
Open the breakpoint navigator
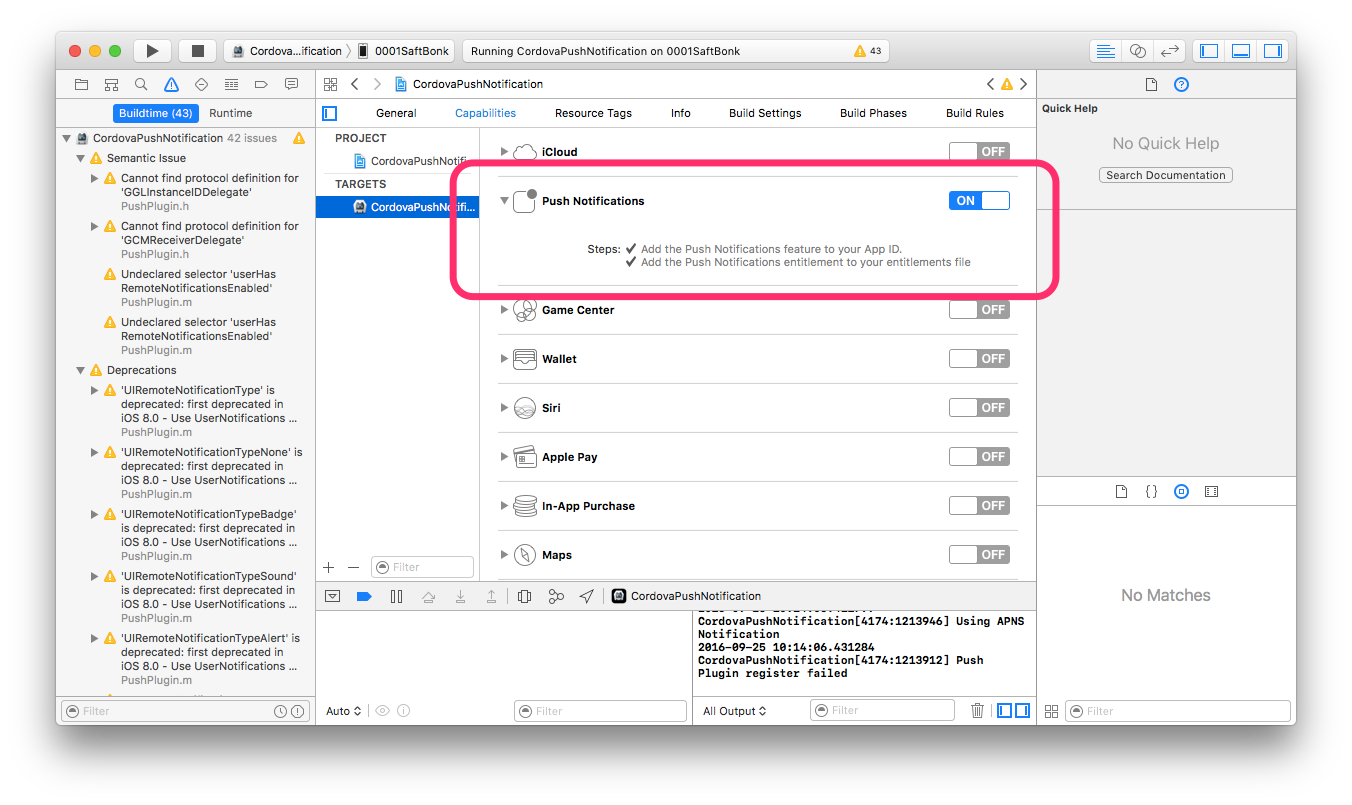point(261,84)
